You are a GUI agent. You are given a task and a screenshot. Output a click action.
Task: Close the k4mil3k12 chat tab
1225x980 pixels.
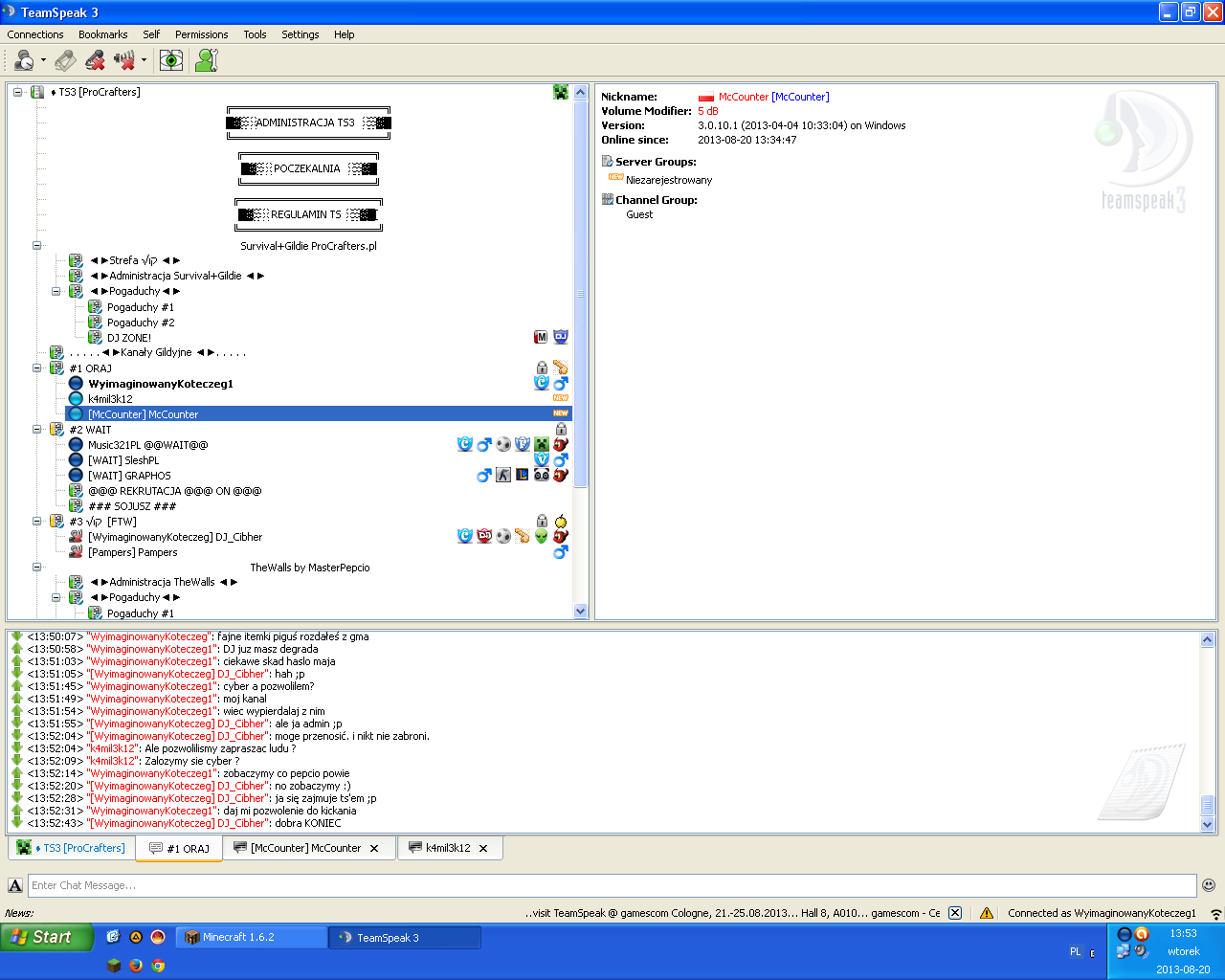[483, 848]
